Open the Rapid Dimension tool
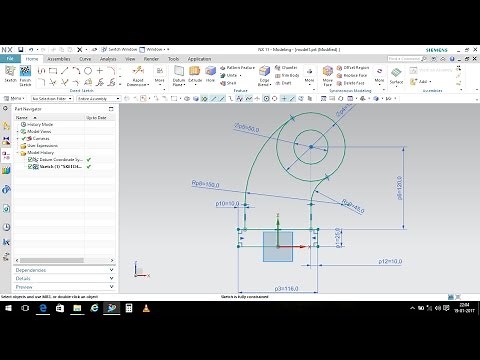Viewport: 480px width, 360px height. pyautogui.click(x=138, y=75)
